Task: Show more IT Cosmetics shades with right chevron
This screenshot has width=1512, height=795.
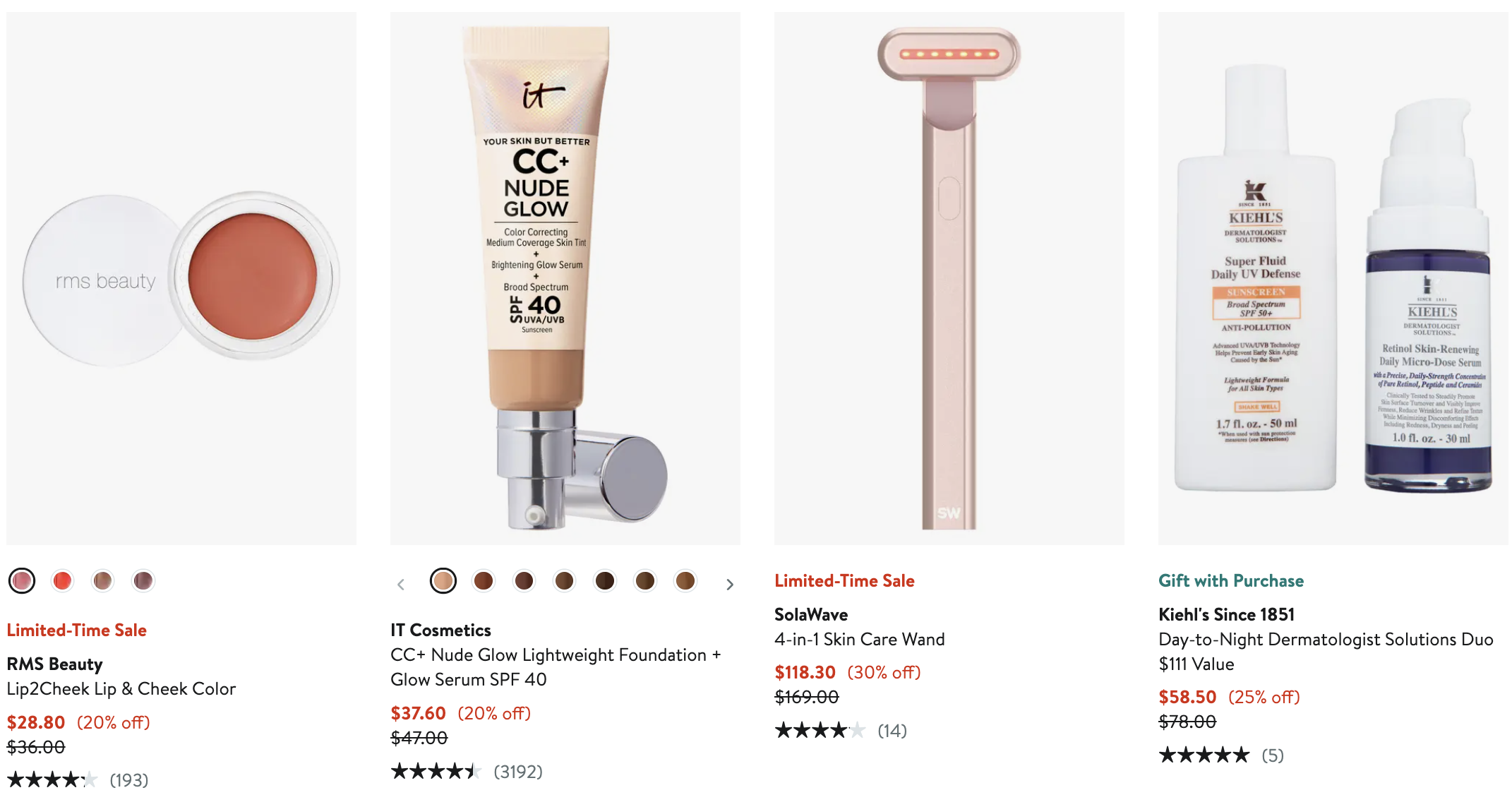Action: point(730,585)
